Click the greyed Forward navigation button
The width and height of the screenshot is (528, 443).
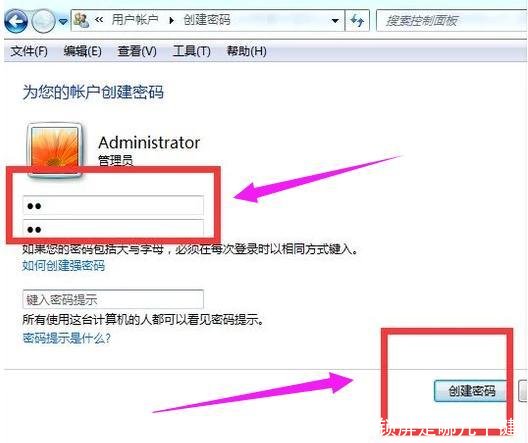(x=43, y=21)
